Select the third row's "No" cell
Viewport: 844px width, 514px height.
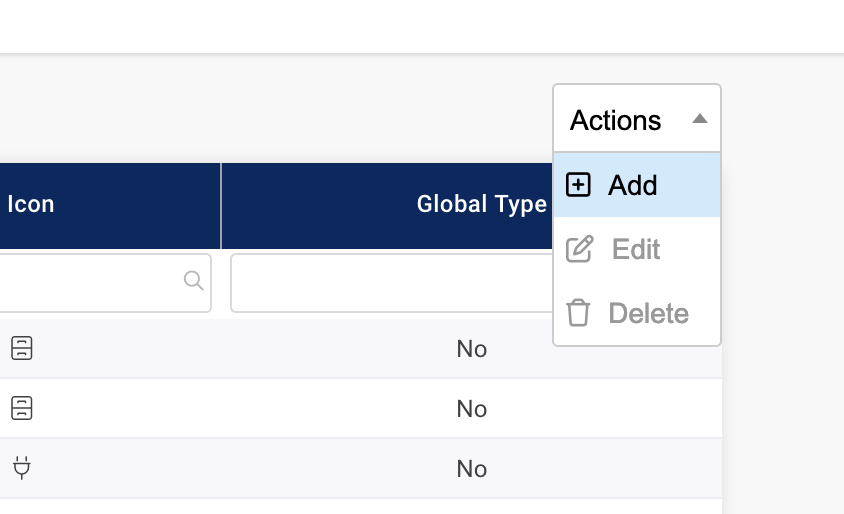[x=471, y=469]
